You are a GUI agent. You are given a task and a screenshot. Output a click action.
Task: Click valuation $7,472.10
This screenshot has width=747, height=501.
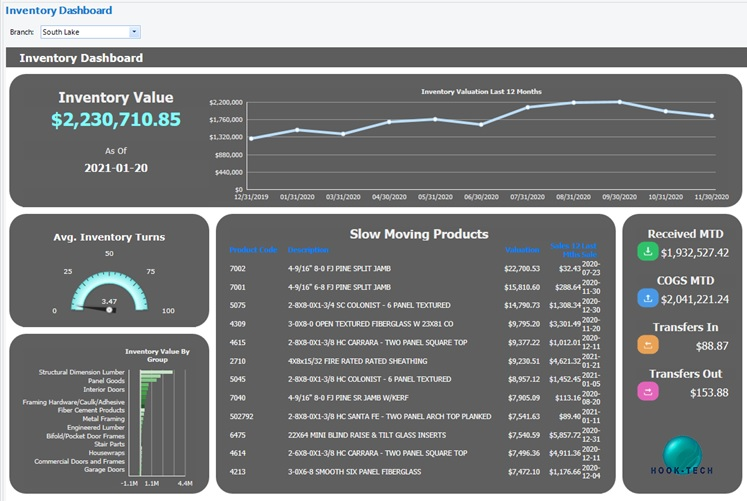coord(524,471)
